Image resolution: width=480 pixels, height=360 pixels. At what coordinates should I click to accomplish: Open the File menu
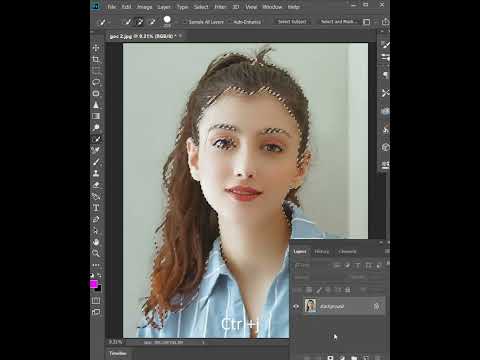pyautogui.click(x=112, y=7)
